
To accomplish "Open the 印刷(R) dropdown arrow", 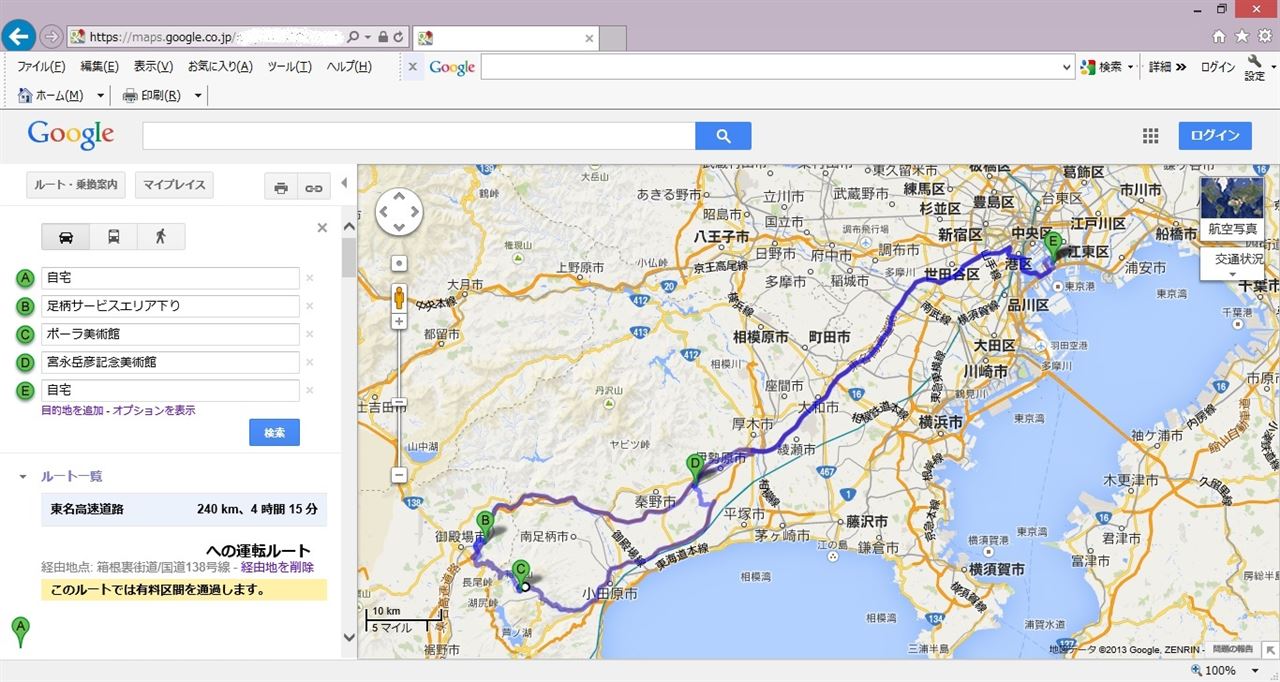I will click(x=198, y=96).
